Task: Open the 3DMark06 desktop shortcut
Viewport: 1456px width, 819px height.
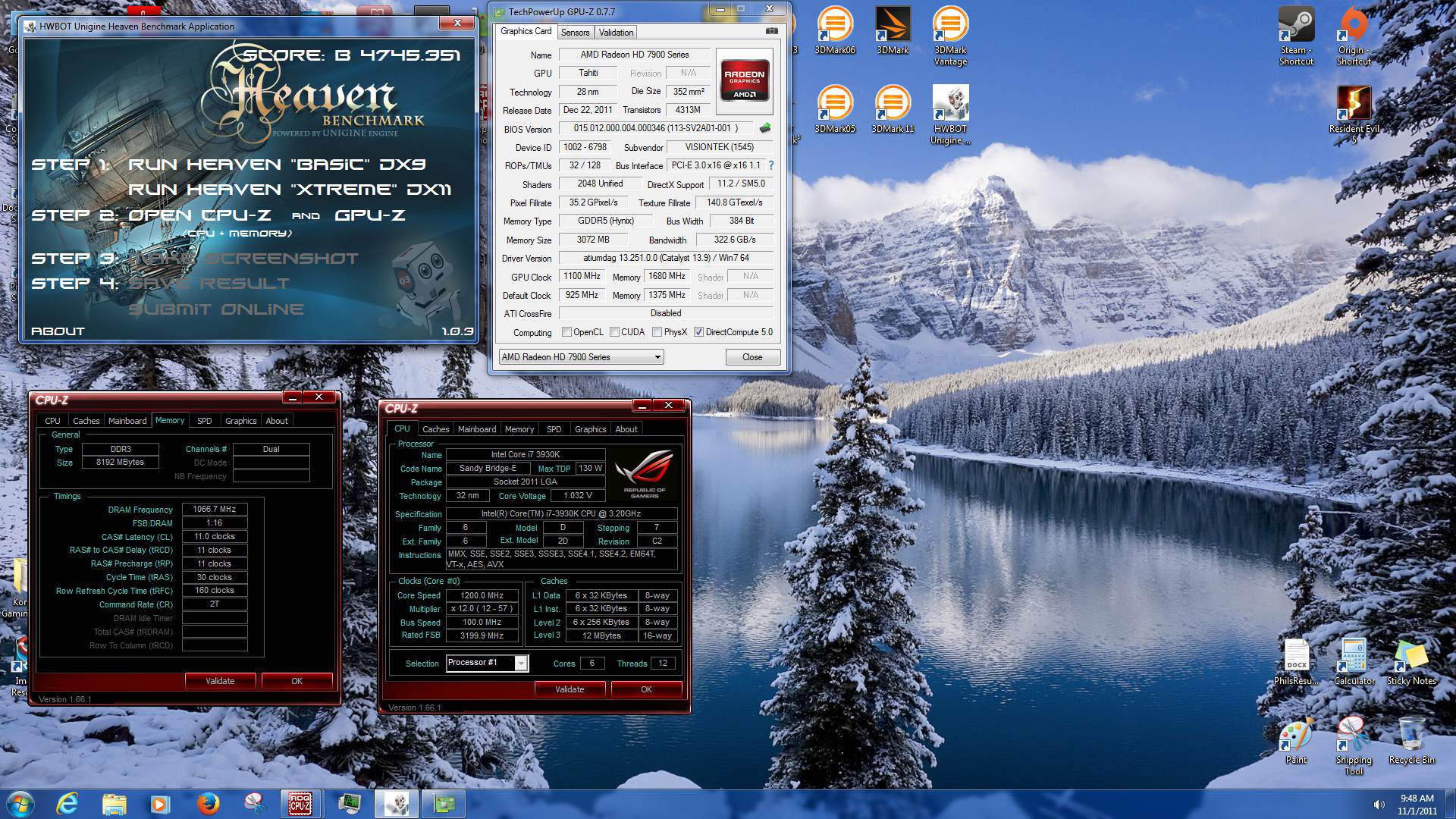Action: pyautogui.click(x=835, y=30)
